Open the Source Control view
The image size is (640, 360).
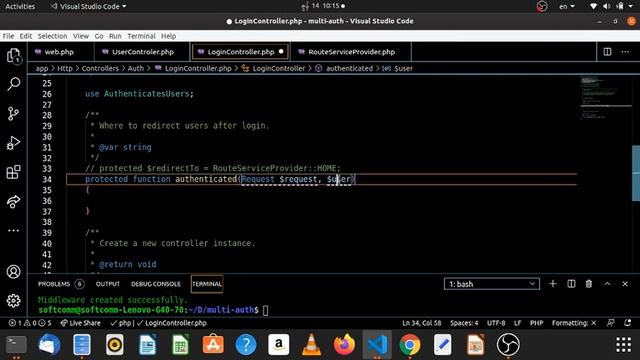(13, 113)
